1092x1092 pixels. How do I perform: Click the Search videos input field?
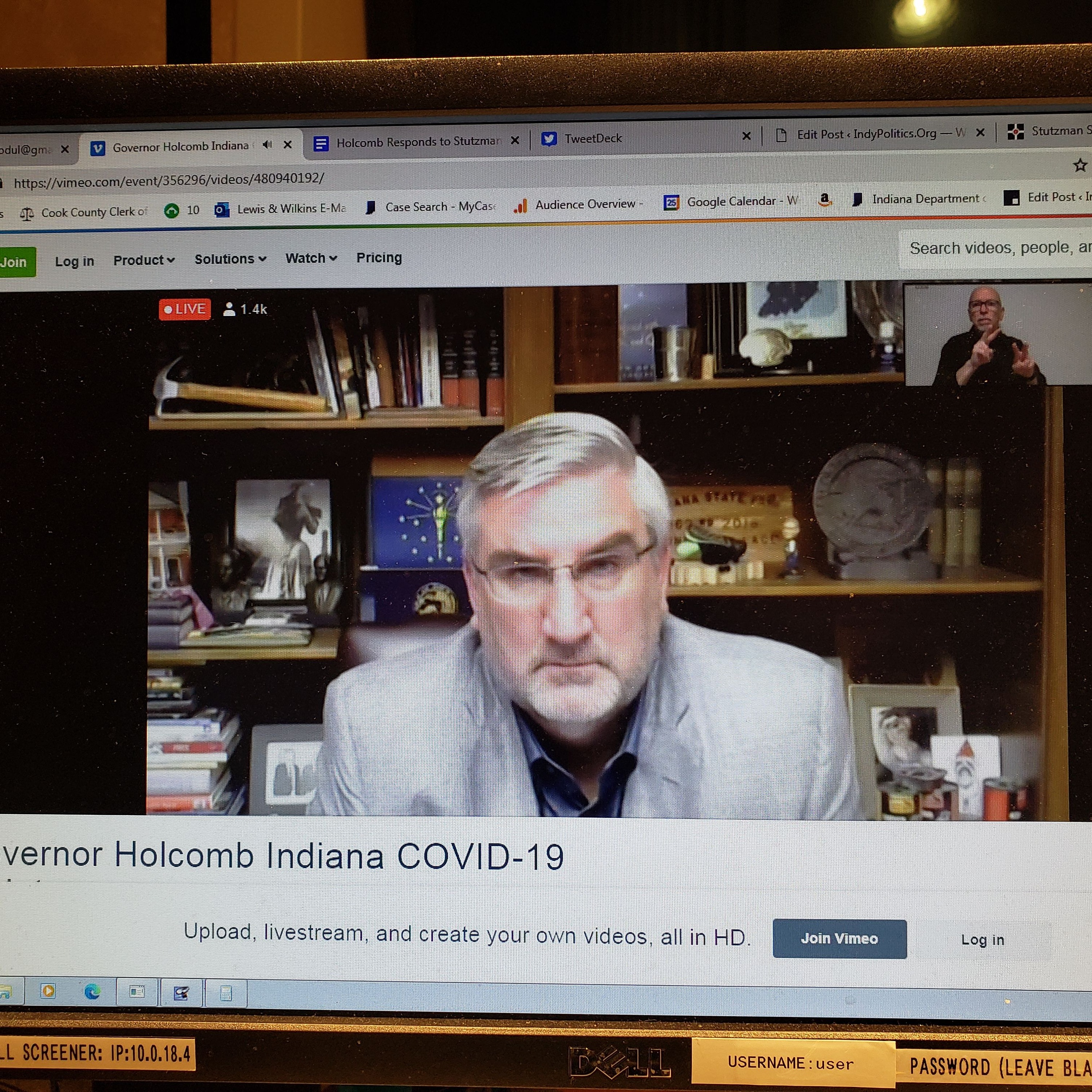coord(995,248)
